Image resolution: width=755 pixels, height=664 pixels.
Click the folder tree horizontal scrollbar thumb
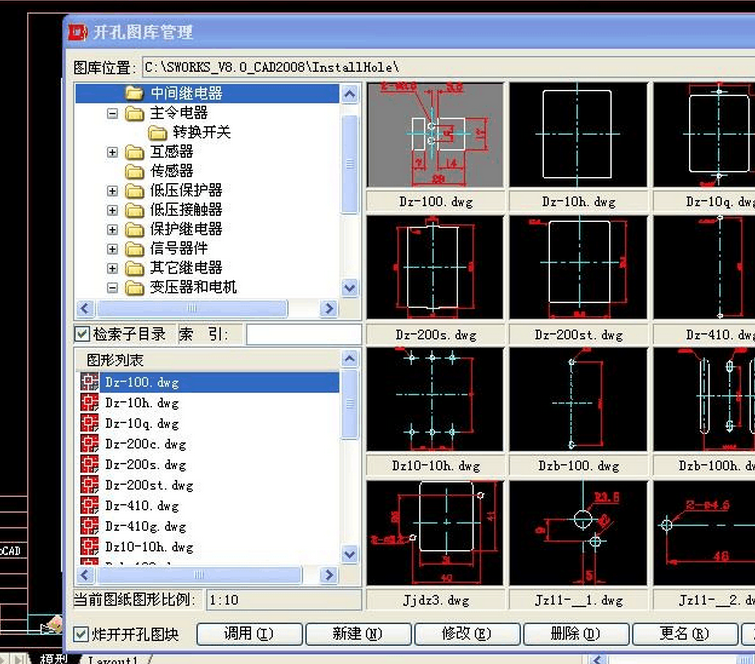[x=192, y=308]
